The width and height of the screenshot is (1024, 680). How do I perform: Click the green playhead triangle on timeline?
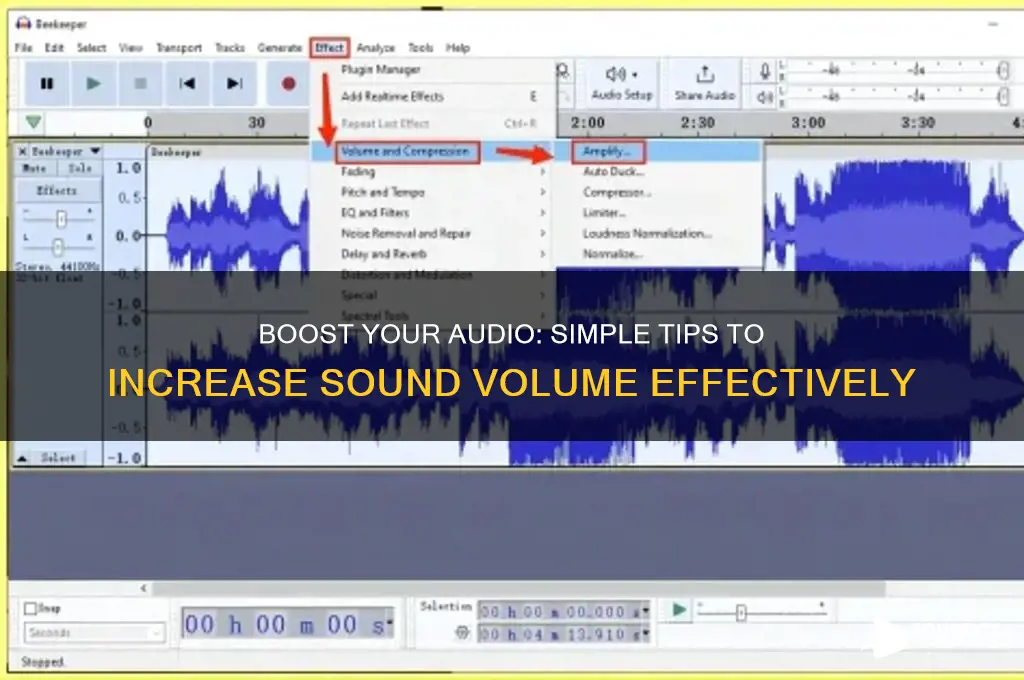[33, 121]
